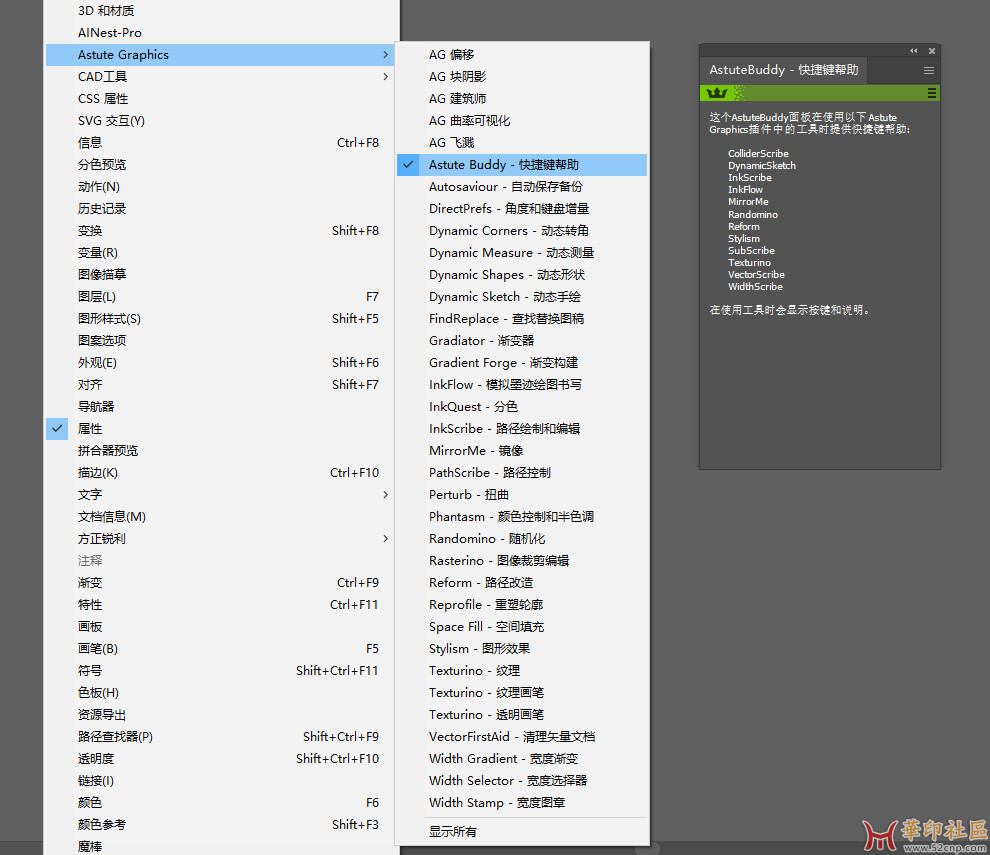Expand the 方正锐利 submenu
Viewport: 990px width, 855px height.
220,539
